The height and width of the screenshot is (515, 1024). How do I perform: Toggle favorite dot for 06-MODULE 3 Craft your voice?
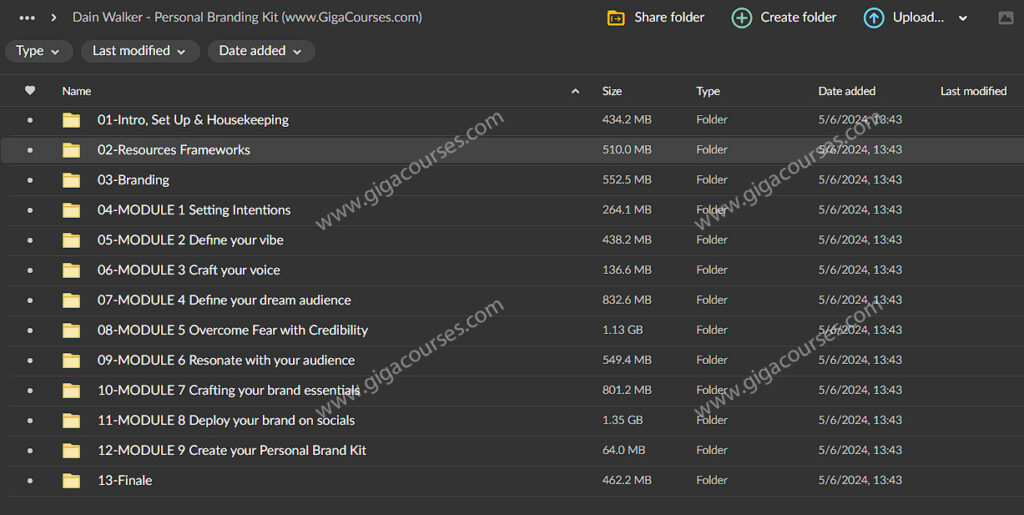(30, 270)
